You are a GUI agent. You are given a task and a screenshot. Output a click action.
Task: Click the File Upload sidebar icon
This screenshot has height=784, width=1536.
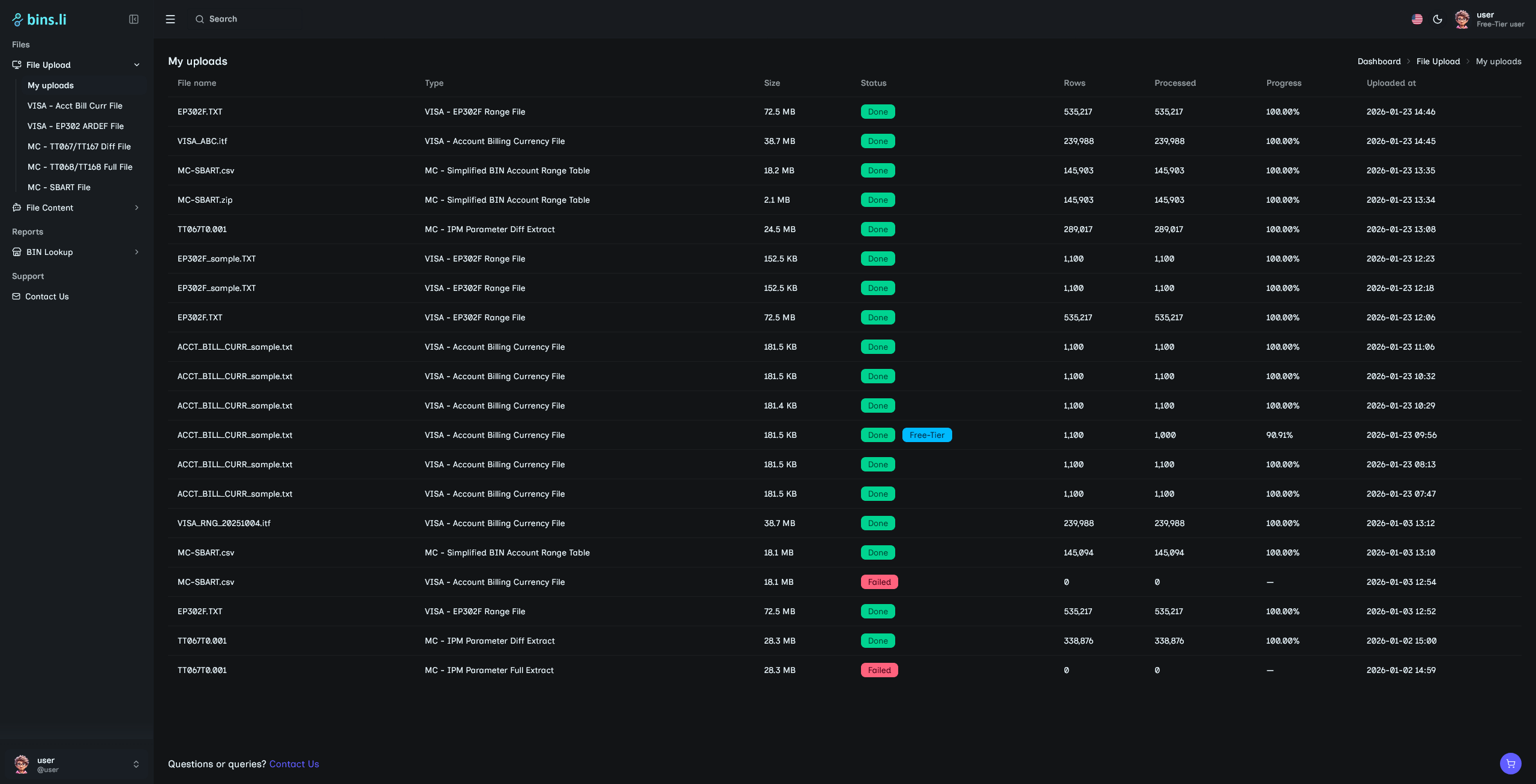(x=17, y=65)
